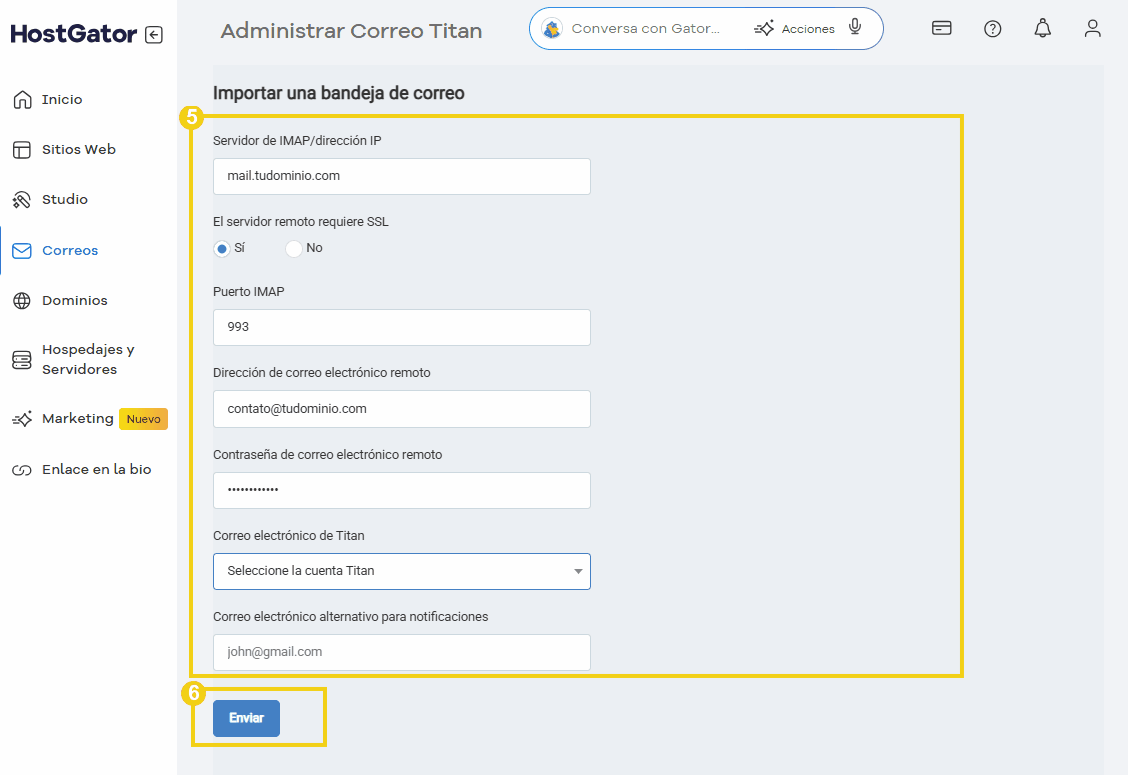This screenshot has height=775, width=1128.
Task: Go to Inicio in the sidebar
Action: (62, 100)
